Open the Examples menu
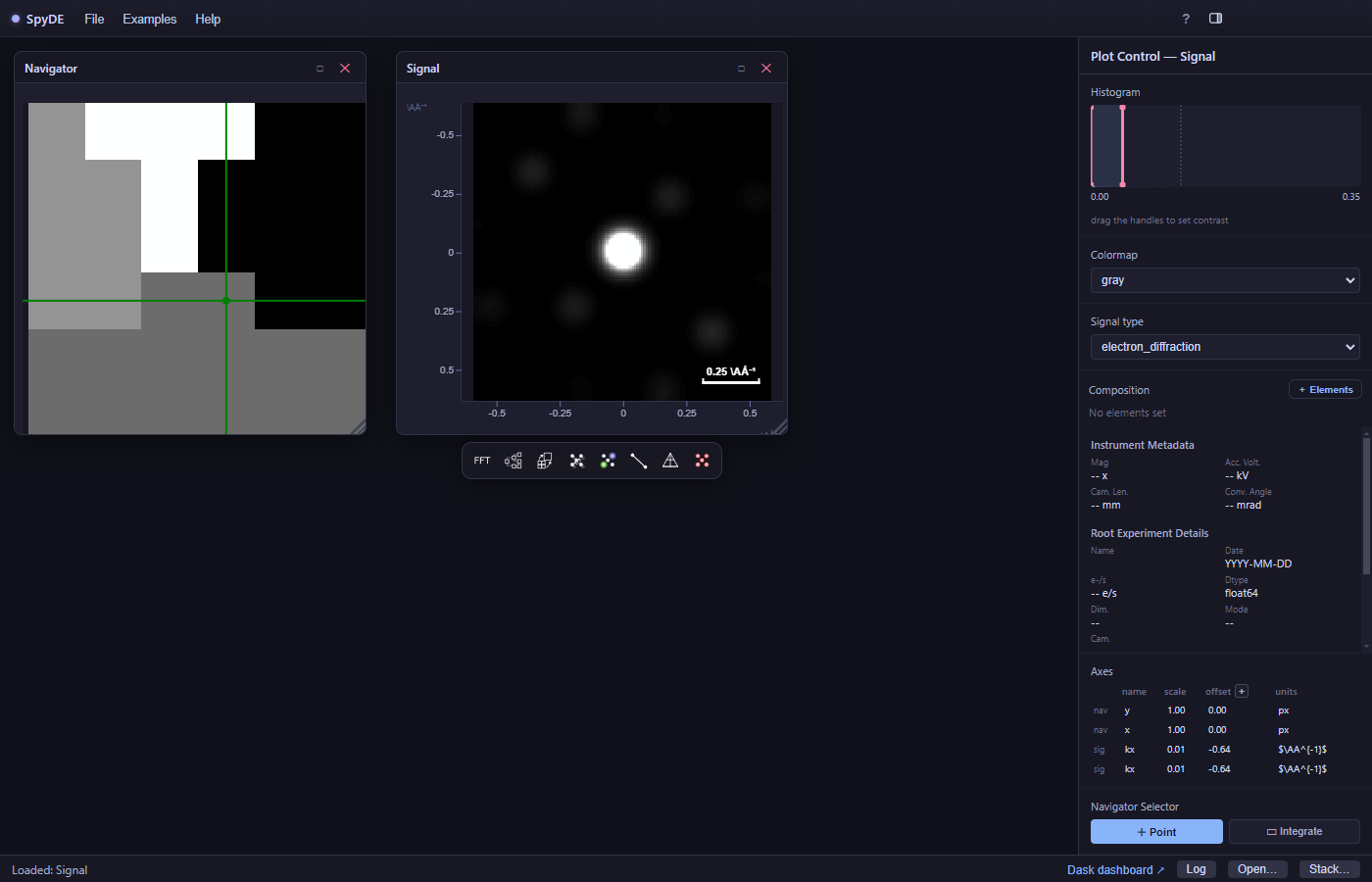This screenshot has height=882, width=1372. click(150, 19)
